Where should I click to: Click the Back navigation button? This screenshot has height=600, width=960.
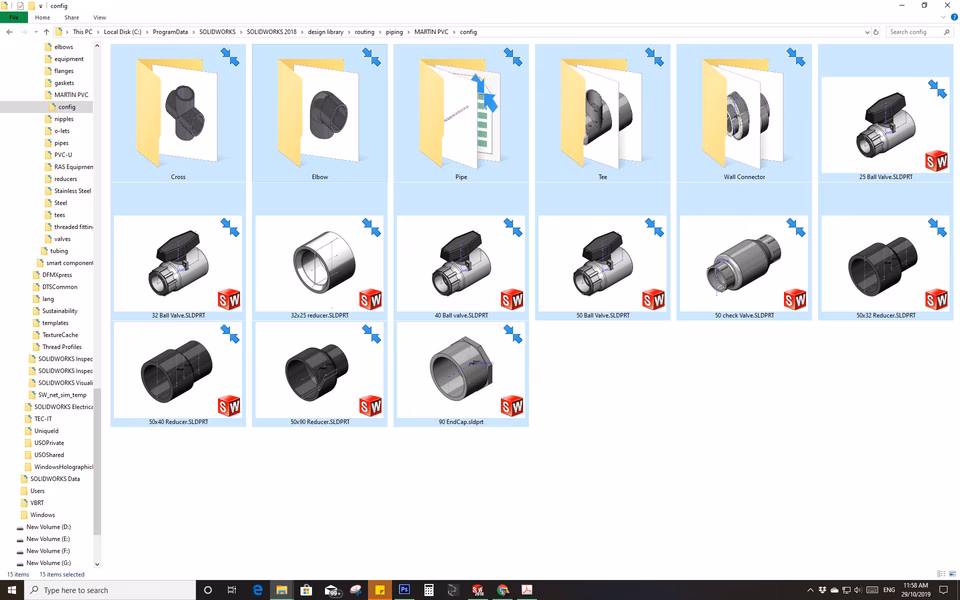tap(8, 31)
